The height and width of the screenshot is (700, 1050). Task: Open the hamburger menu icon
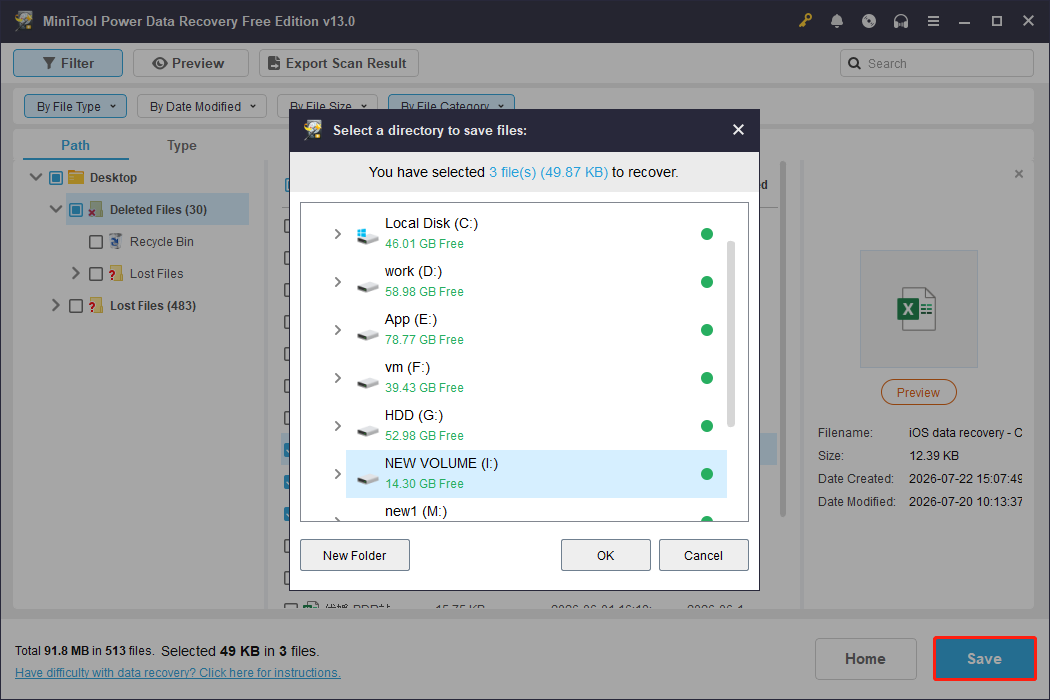[x=933, y=21]
